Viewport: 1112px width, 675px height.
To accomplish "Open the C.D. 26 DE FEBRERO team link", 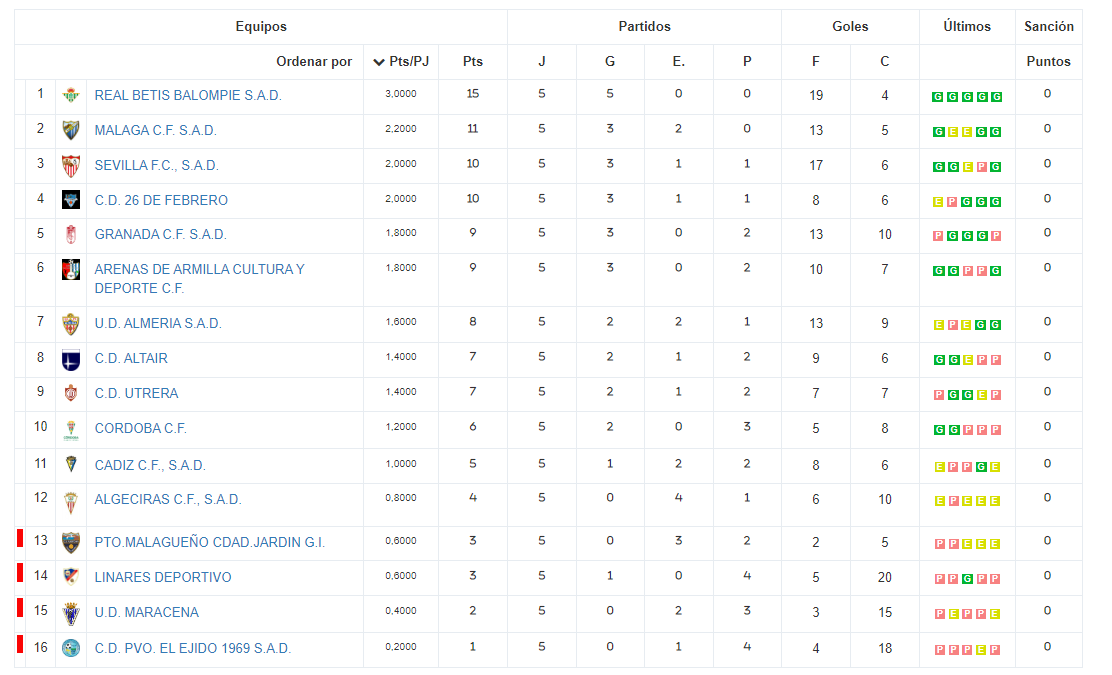I will [x=161, y=200].
